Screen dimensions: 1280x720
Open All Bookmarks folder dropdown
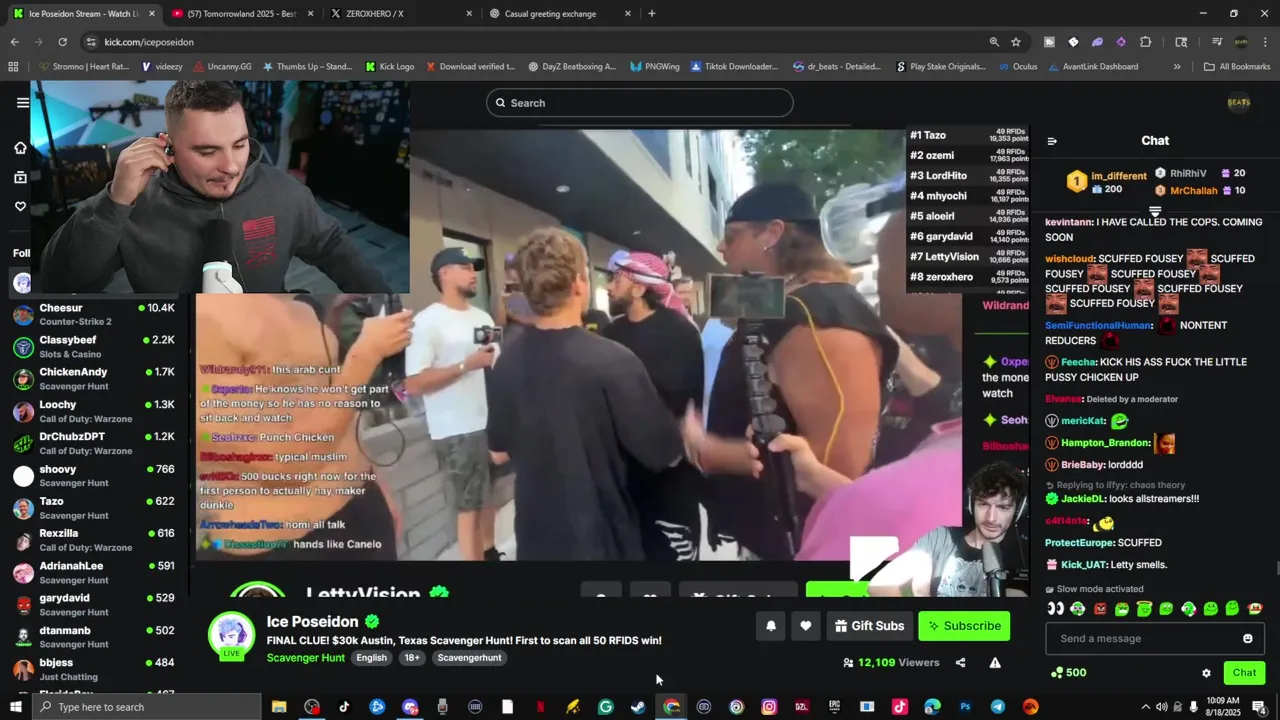[x=1237, y=66]
